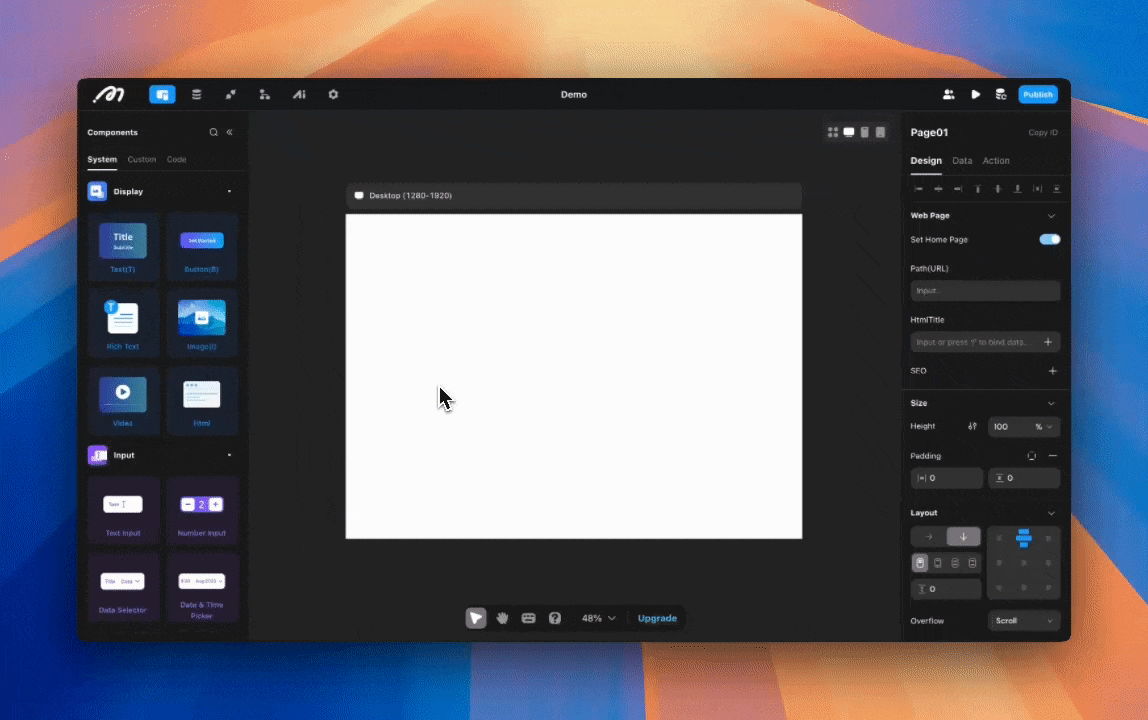
Task: Open the settings gear in top toolbar
Action: (x=333, y=94)
